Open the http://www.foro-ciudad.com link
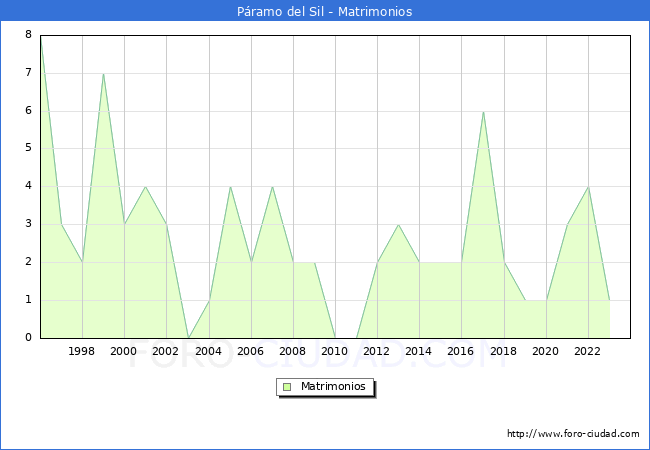 pos(573,434)
